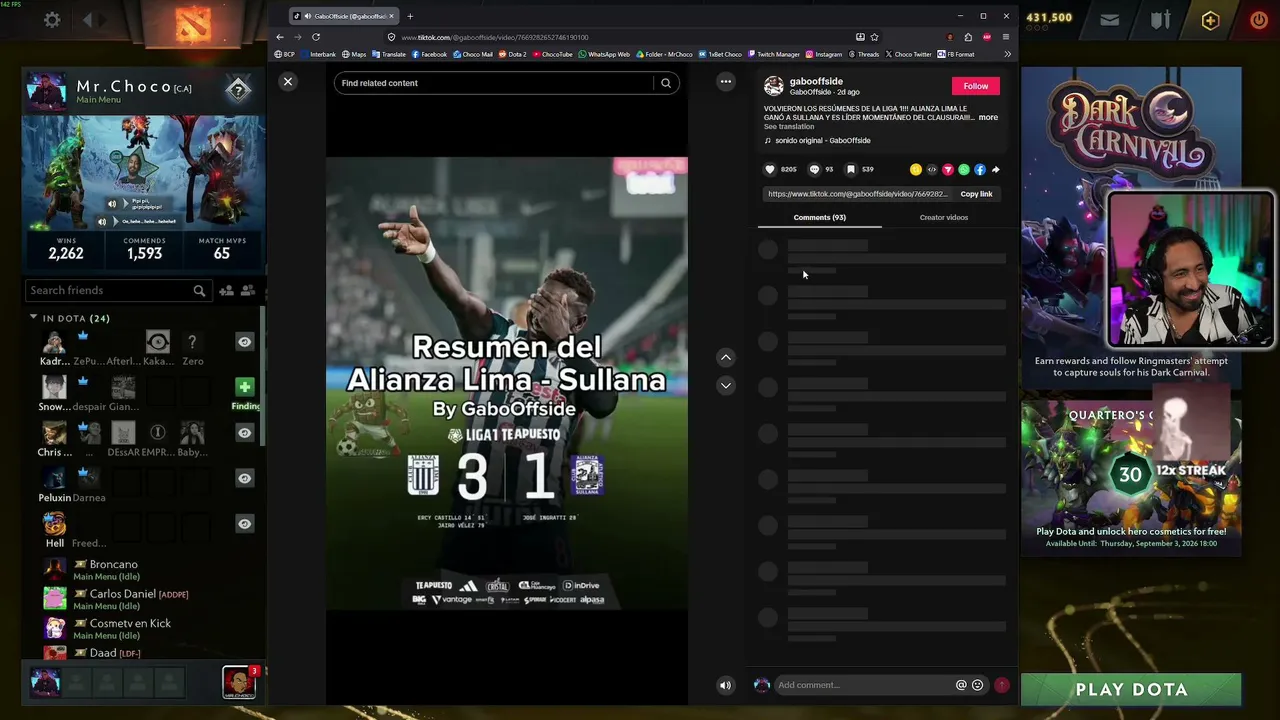Switch to Creator videos tab
This screenshot has height=720, width=1280.
(944, 217)
